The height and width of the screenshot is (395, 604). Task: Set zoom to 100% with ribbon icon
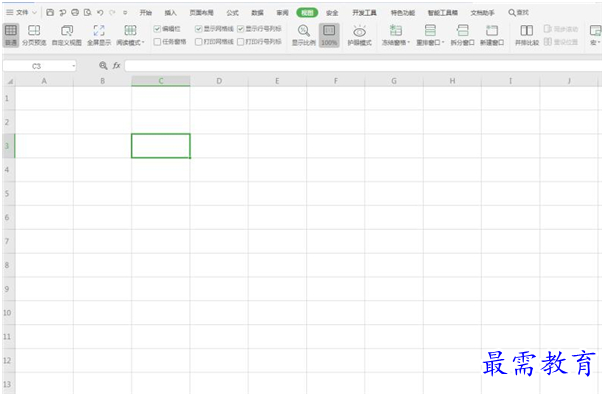point(329,30)
